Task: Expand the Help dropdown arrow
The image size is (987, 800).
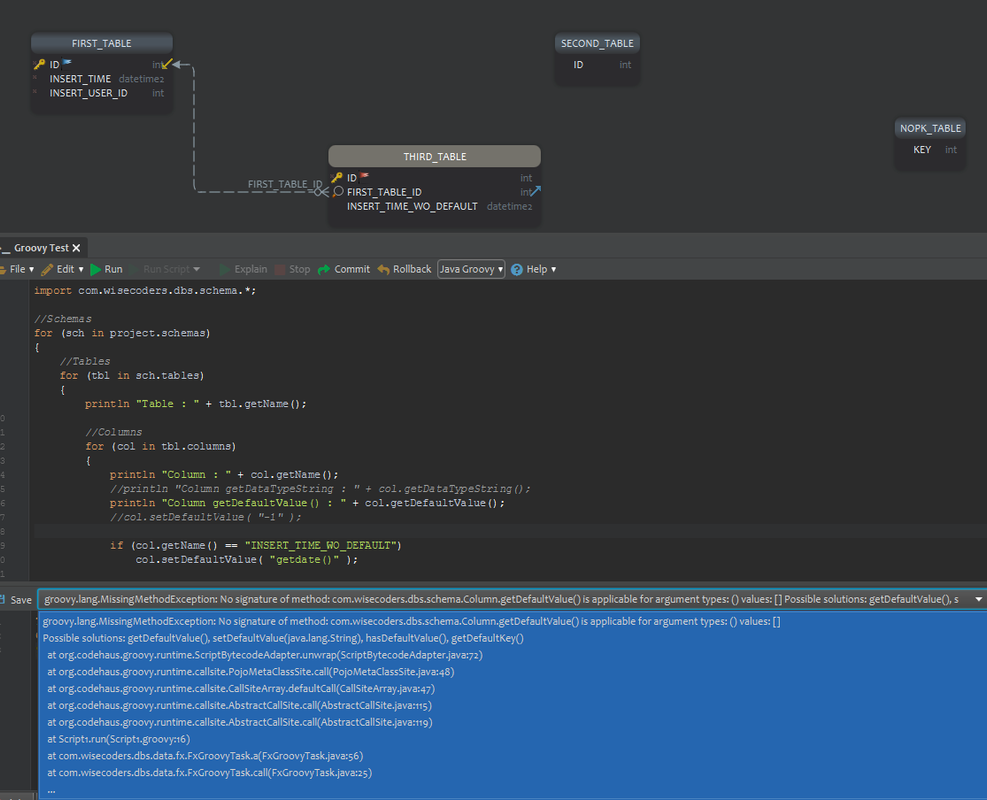Action: pyautogui.click(x=553, y=269)
